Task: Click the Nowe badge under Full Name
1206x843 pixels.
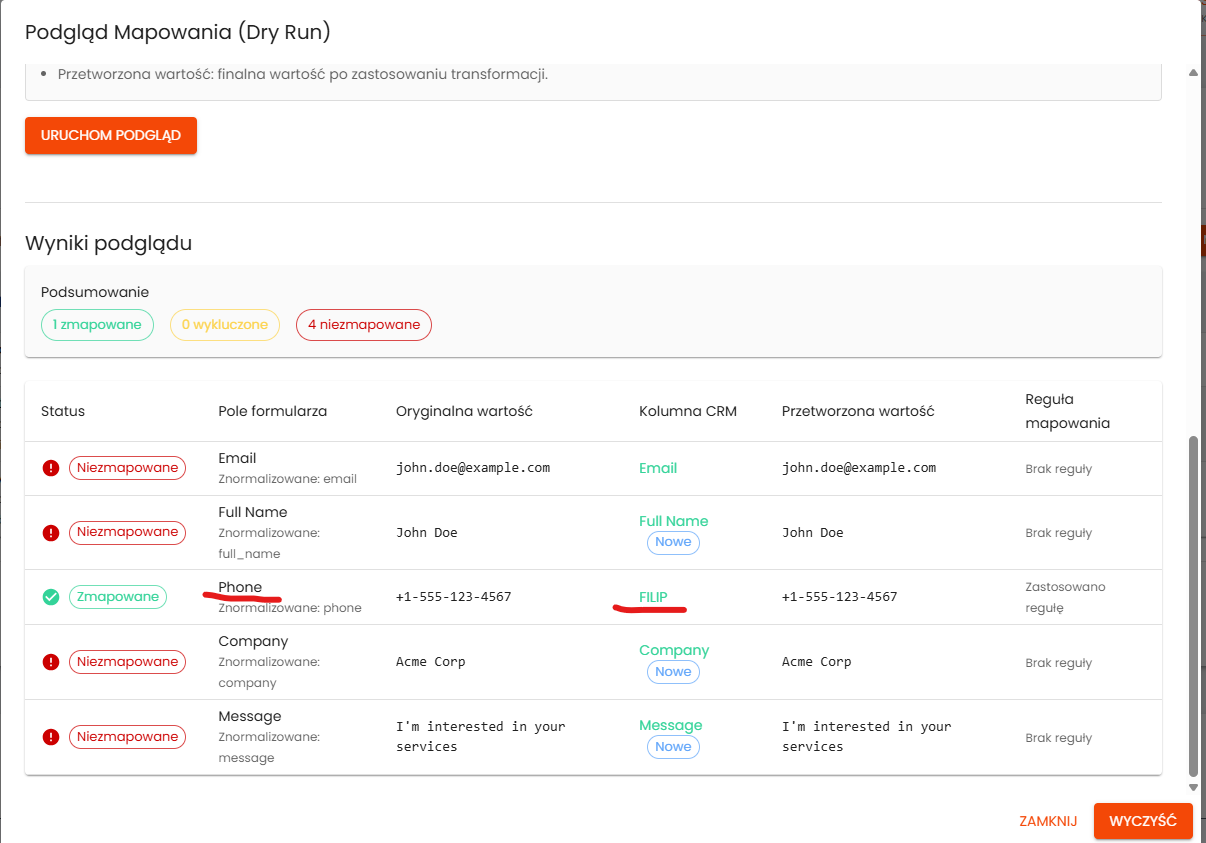Action: coord(673,542)
